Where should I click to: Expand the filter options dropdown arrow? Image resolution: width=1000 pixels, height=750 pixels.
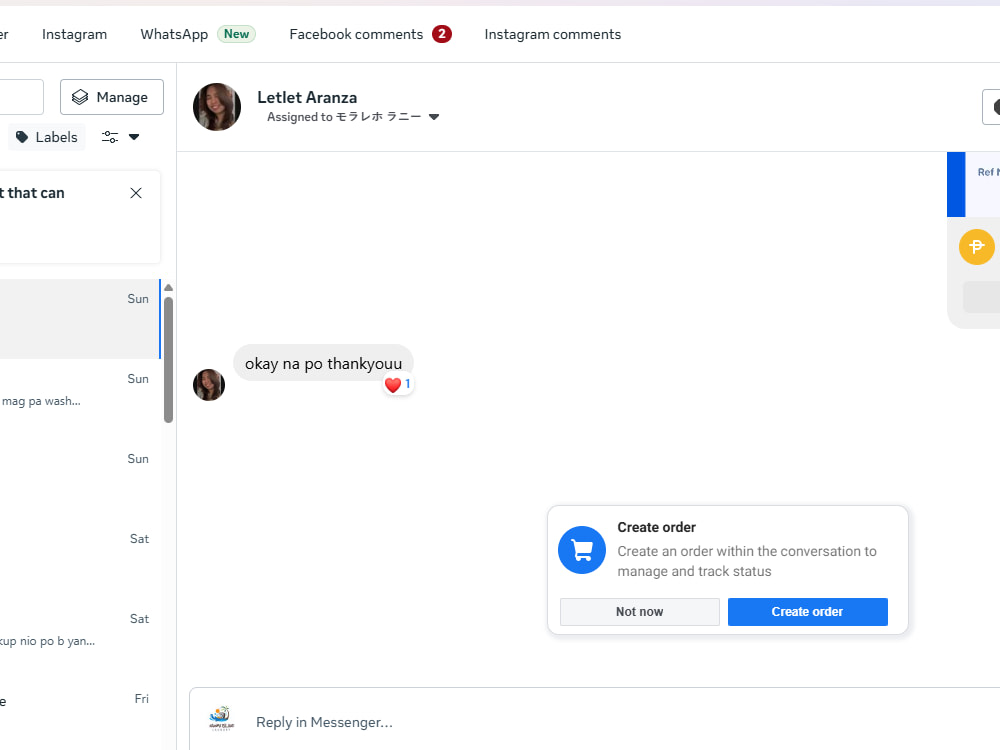click(134, 137)
